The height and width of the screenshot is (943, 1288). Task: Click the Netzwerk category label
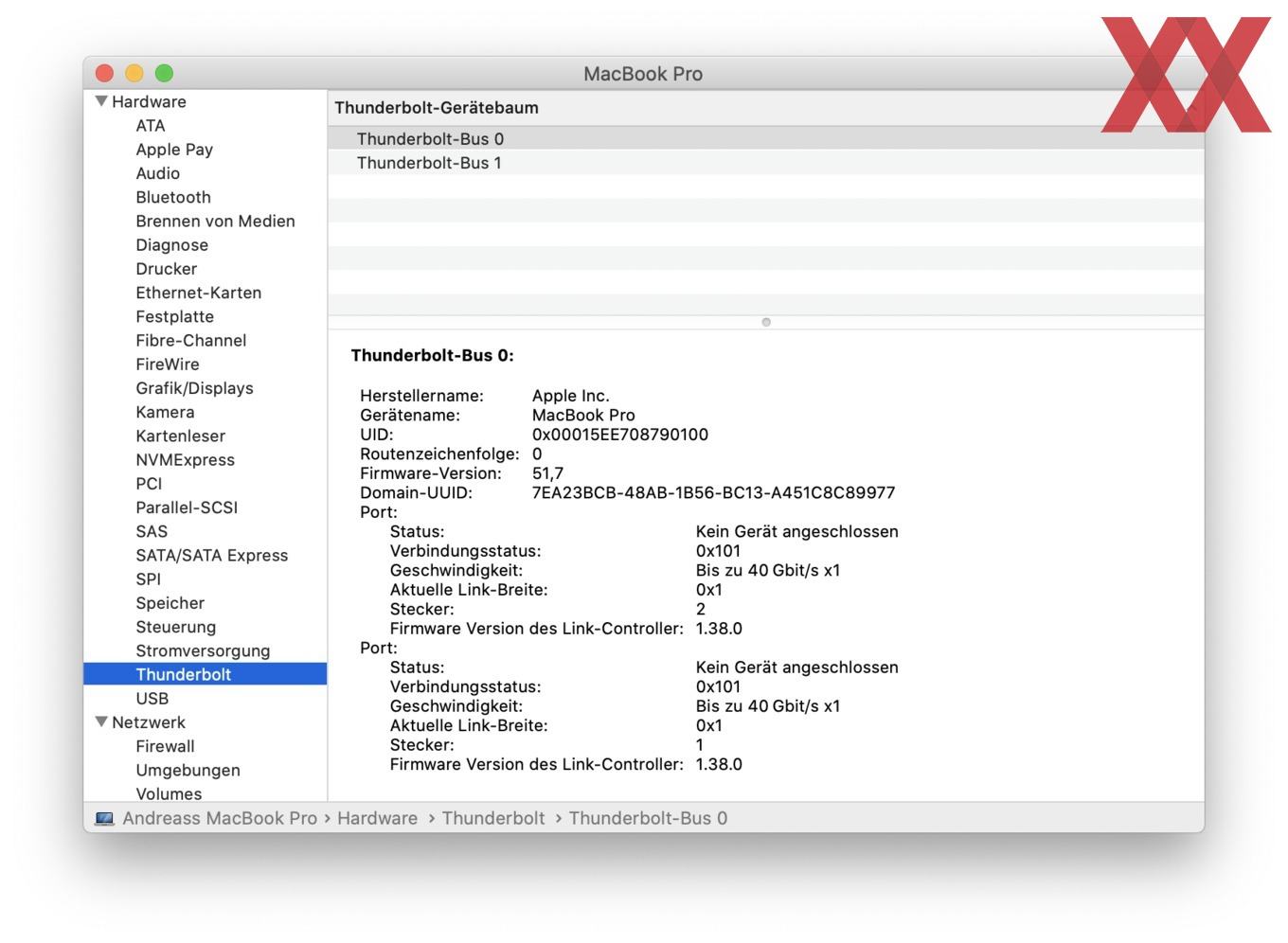149,722
